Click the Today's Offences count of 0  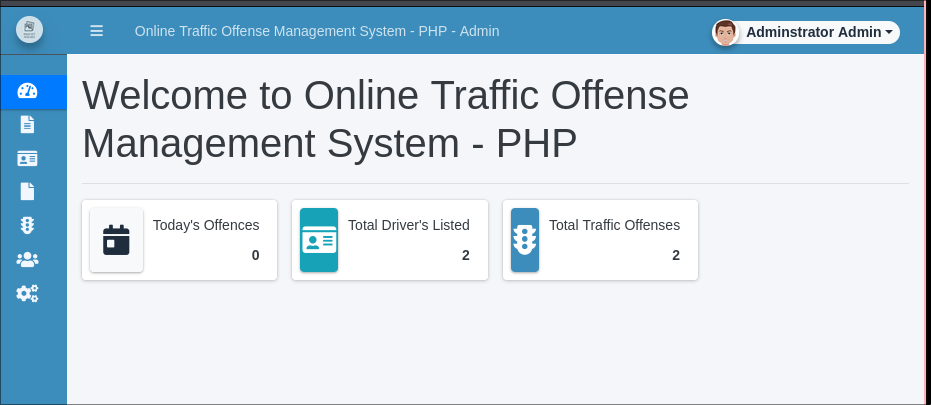click(255, 255)
